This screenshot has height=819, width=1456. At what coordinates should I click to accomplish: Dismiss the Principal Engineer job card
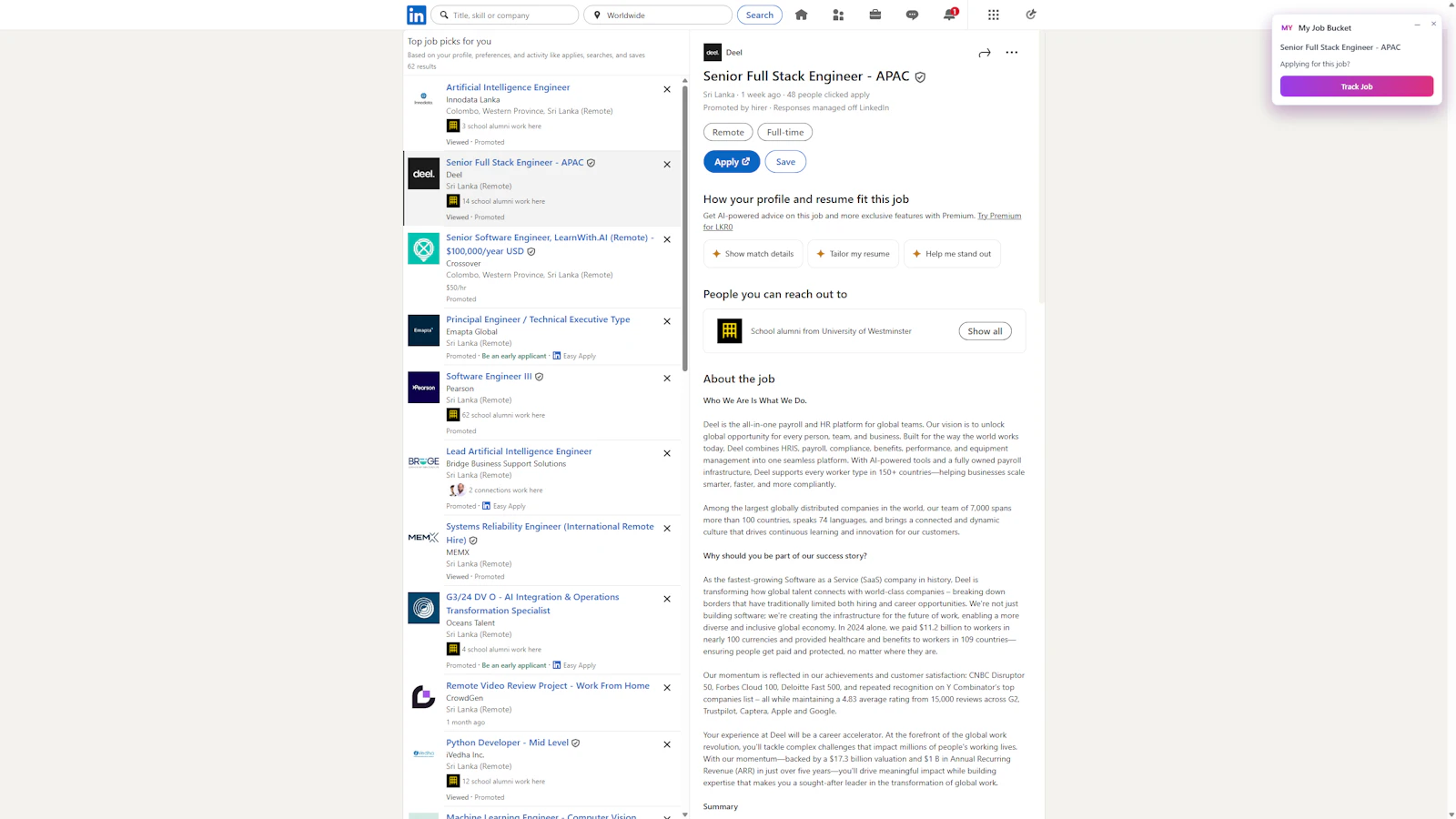point(667,321)
